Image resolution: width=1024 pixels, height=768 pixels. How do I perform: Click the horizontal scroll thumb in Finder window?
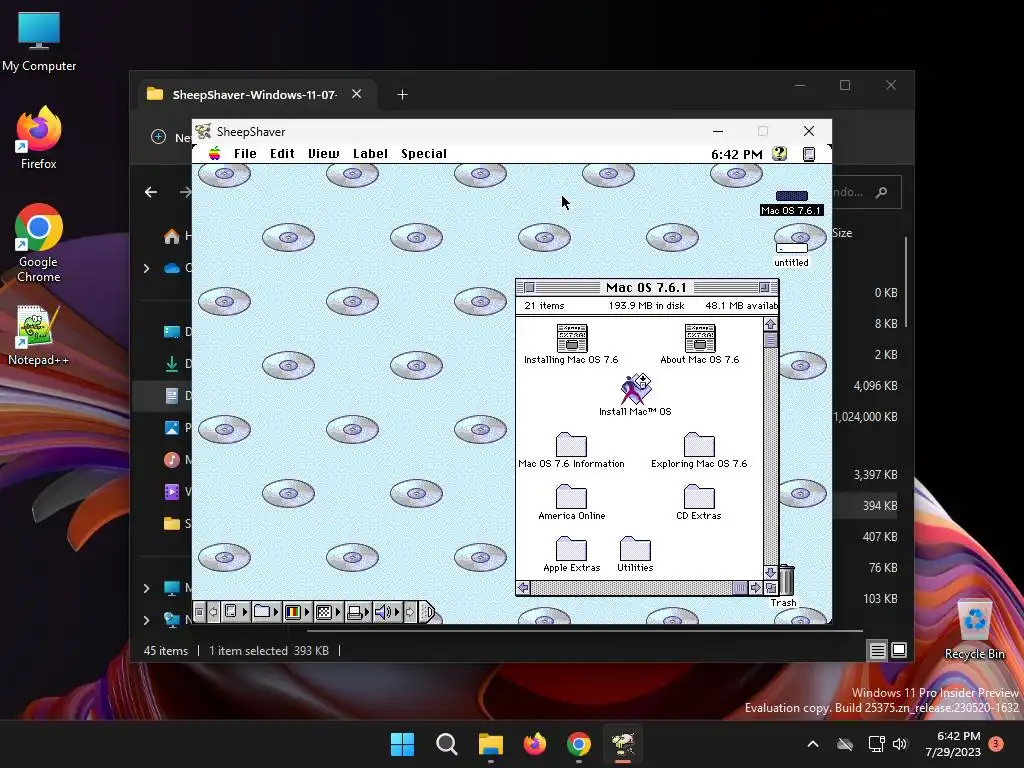739,588
